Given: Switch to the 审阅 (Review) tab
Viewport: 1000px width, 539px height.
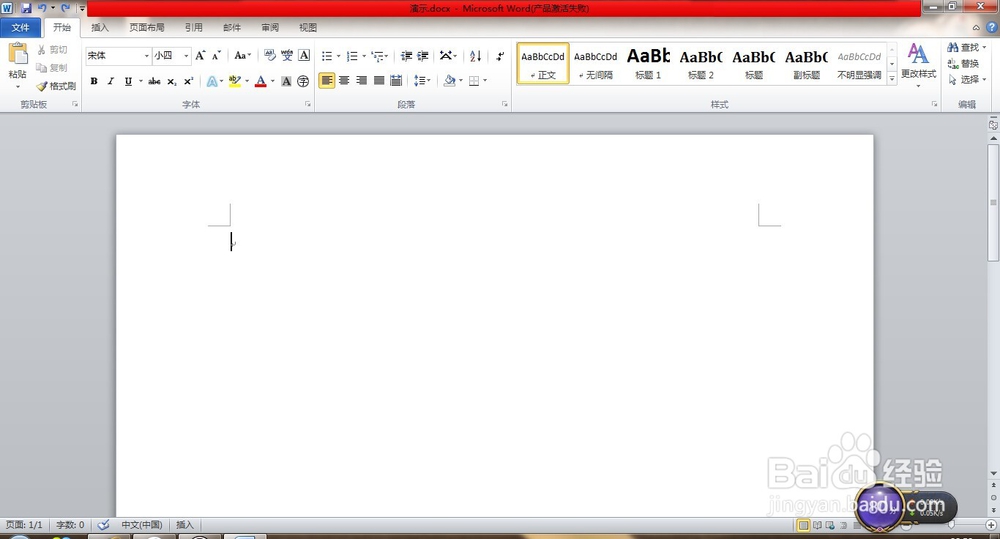Looking at the screenshot, I should point(270,27).
